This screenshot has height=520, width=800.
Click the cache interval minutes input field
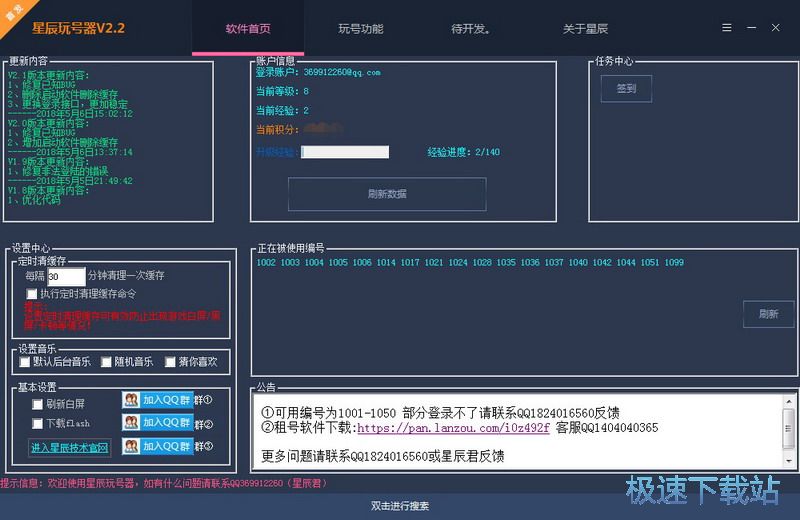(66, 276)
